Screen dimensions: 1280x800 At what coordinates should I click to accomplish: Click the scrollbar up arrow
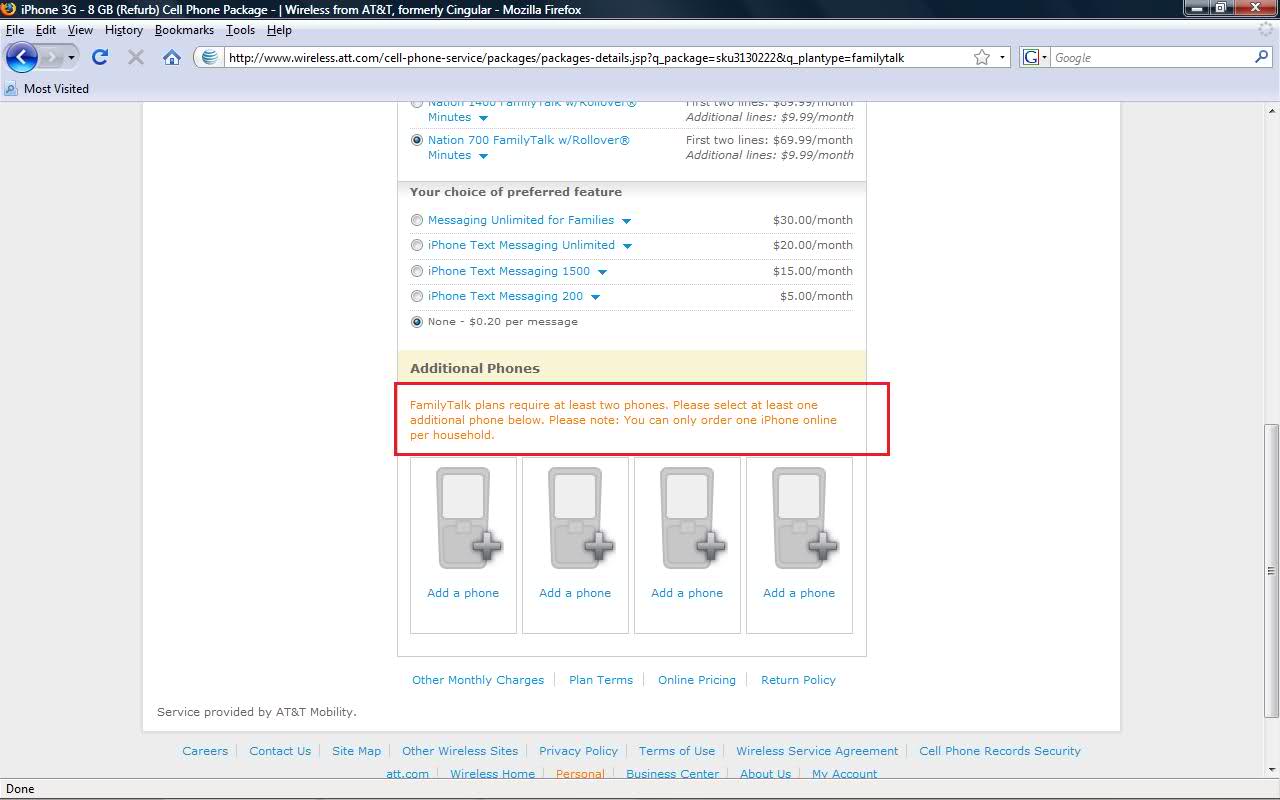pos(1272,109)
